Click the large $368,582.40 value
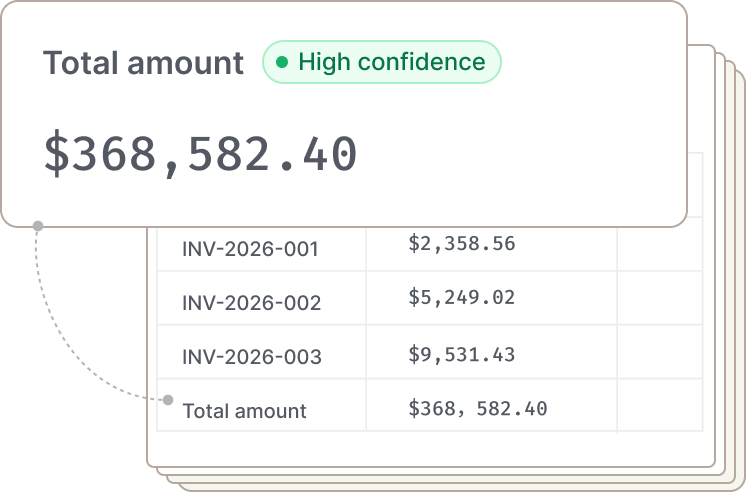This screenshot has width=746, height=492. click(200, 155)
